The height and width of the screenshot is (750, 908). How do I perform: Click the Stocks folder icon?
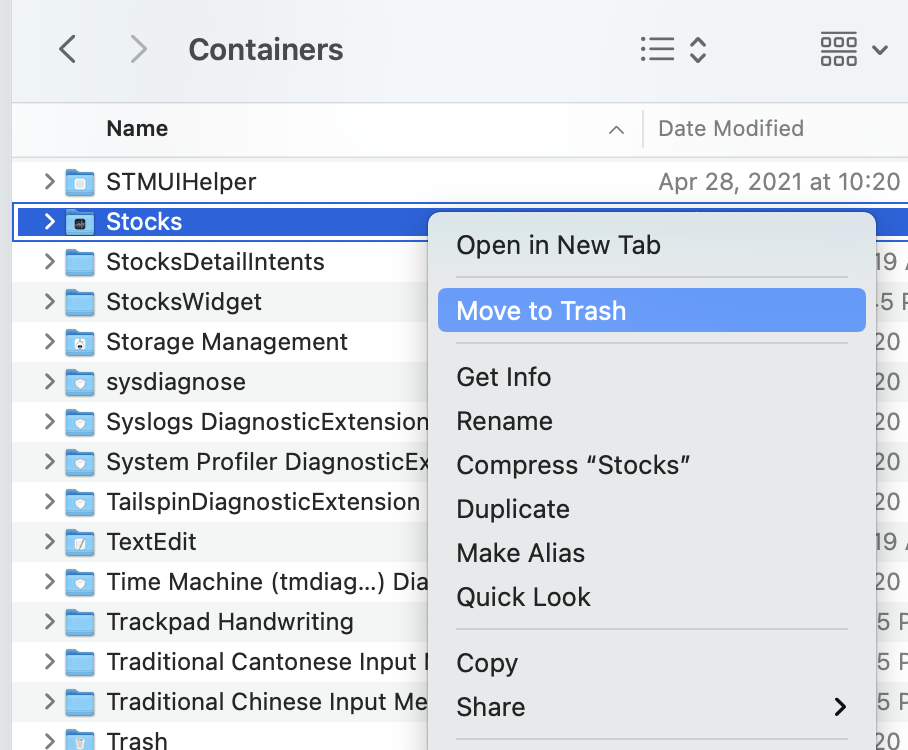pyautogui.click(x=80, y=222)
